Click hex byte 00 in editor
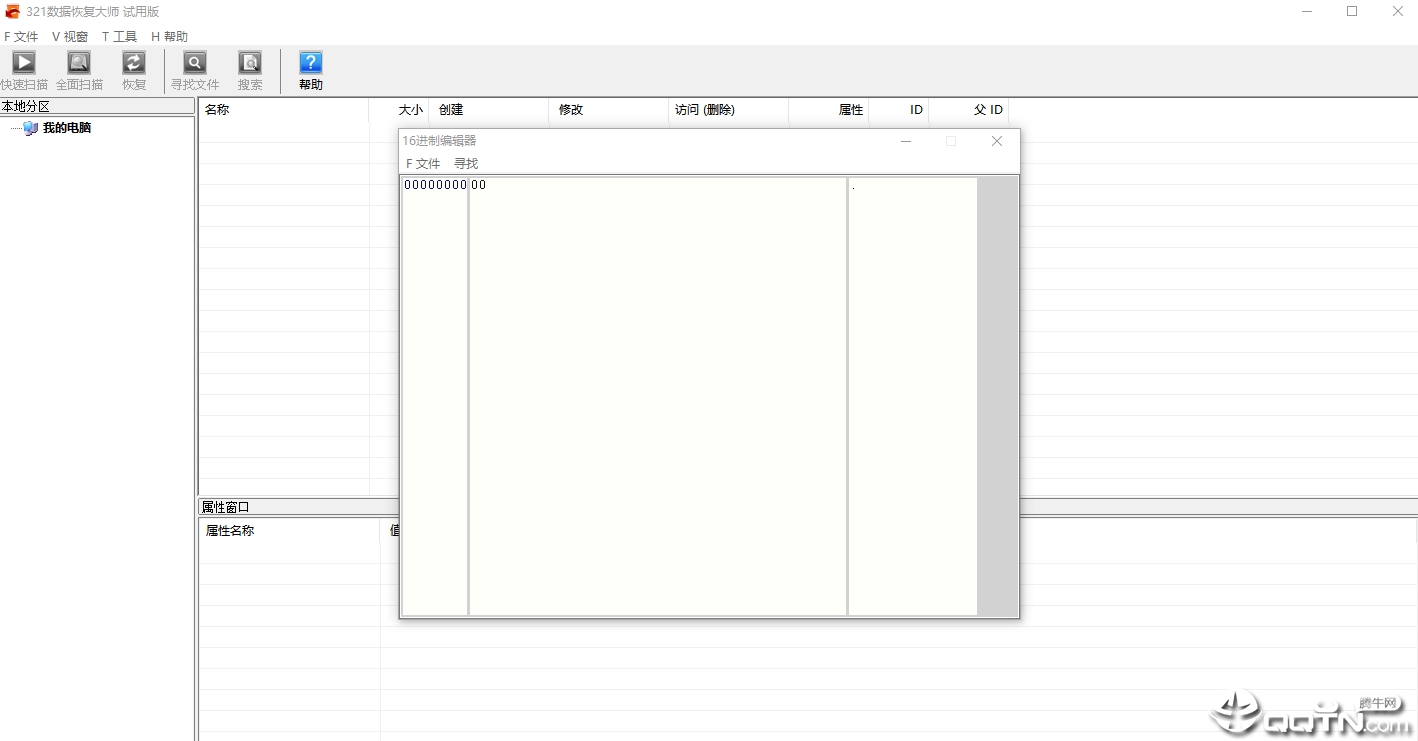The width and height of the screenshot is (1418, 741). pyautogui.click(x=479, y=185)
